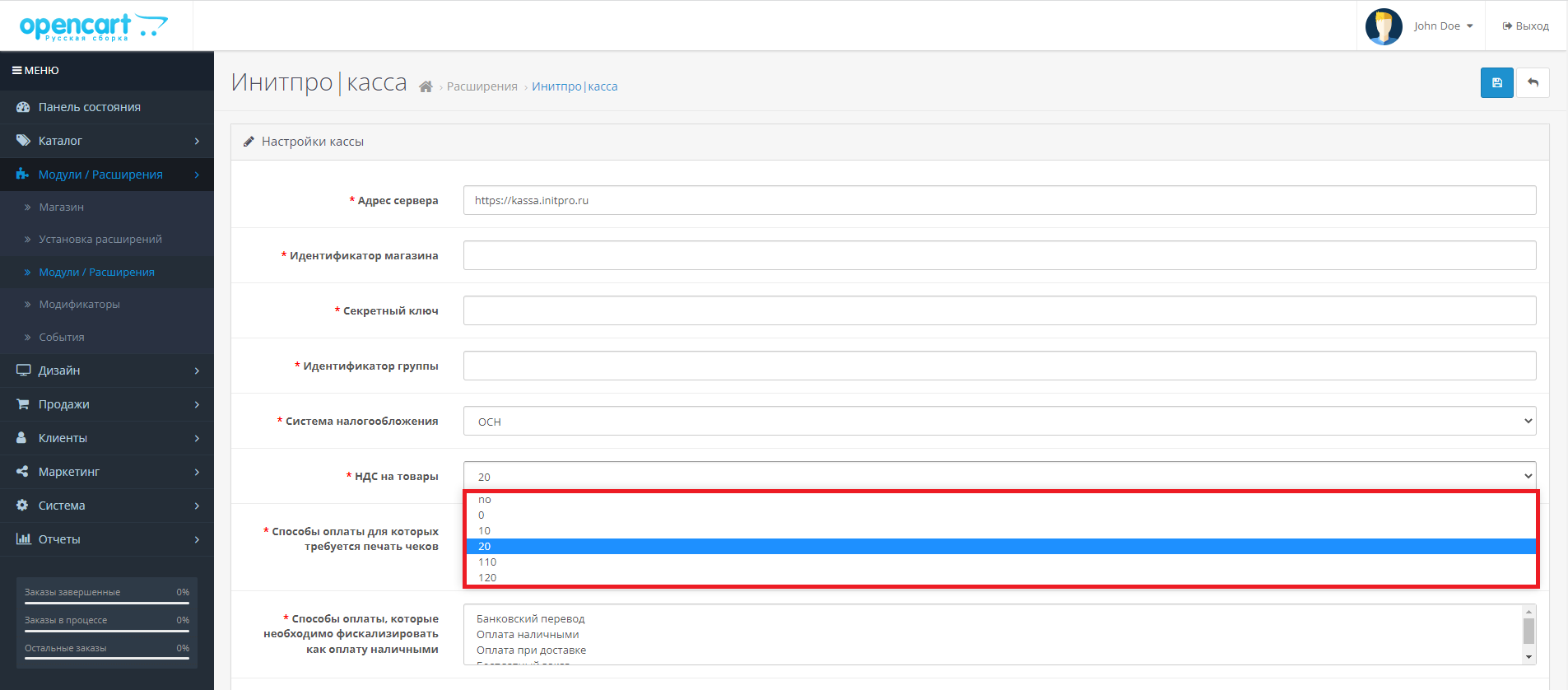Expand the Клиенты menu chevron
The image size is (1568, 690).
point(197,438)
